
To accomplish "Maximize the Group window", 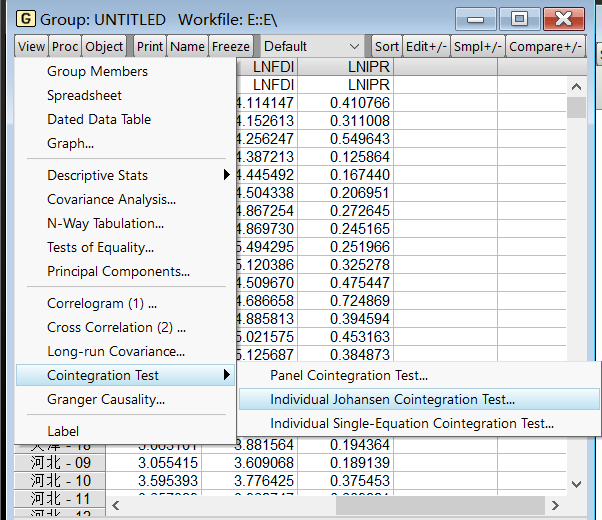I will [x=518, y=20].
